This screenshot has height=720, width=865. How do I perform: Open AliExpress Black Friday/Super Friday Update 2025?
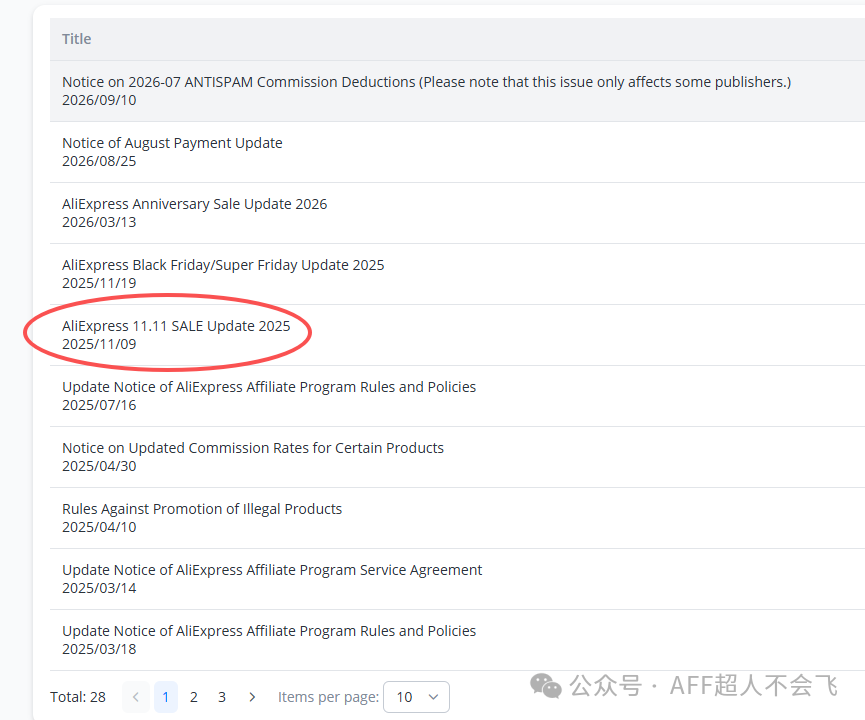223,265
